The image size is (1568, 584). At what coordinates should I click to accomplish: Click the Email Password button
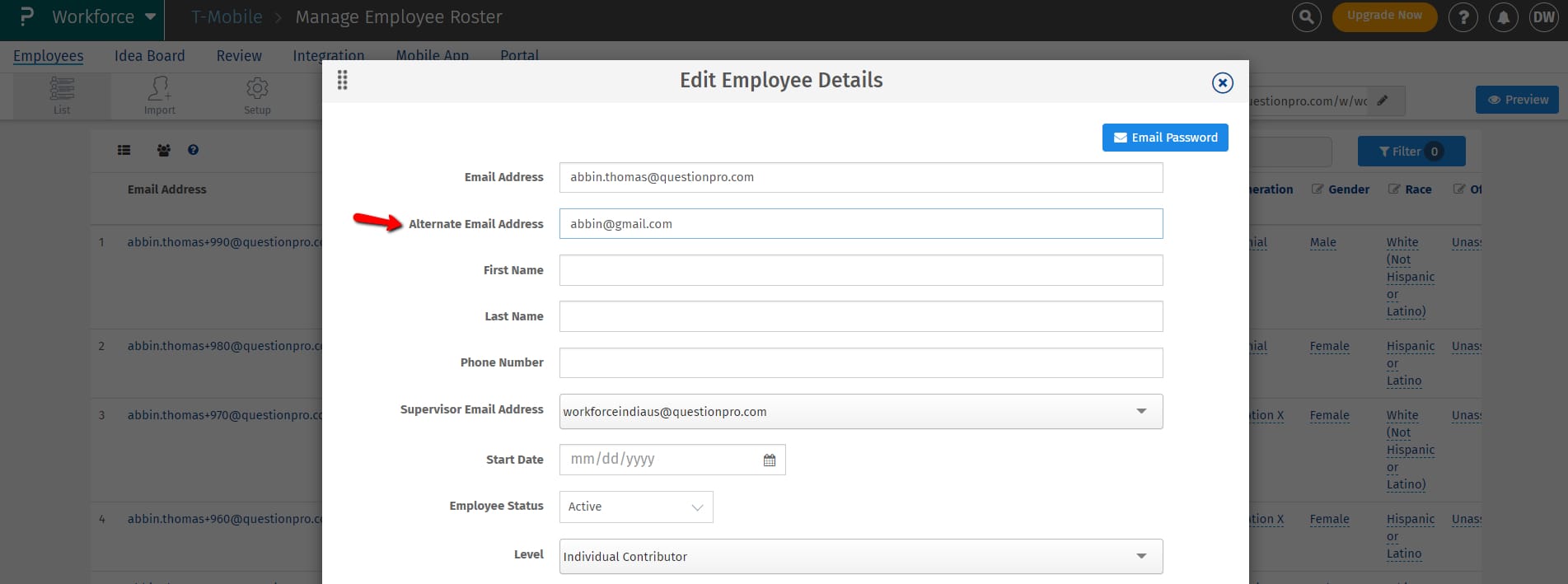[x=1164, y=138]
